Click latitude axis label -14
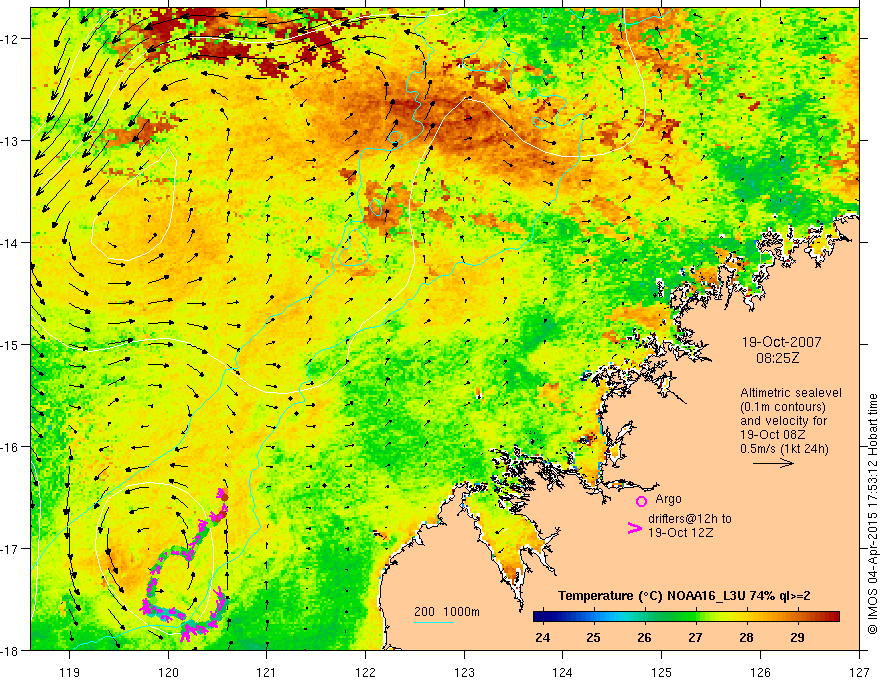 (11, 243)
